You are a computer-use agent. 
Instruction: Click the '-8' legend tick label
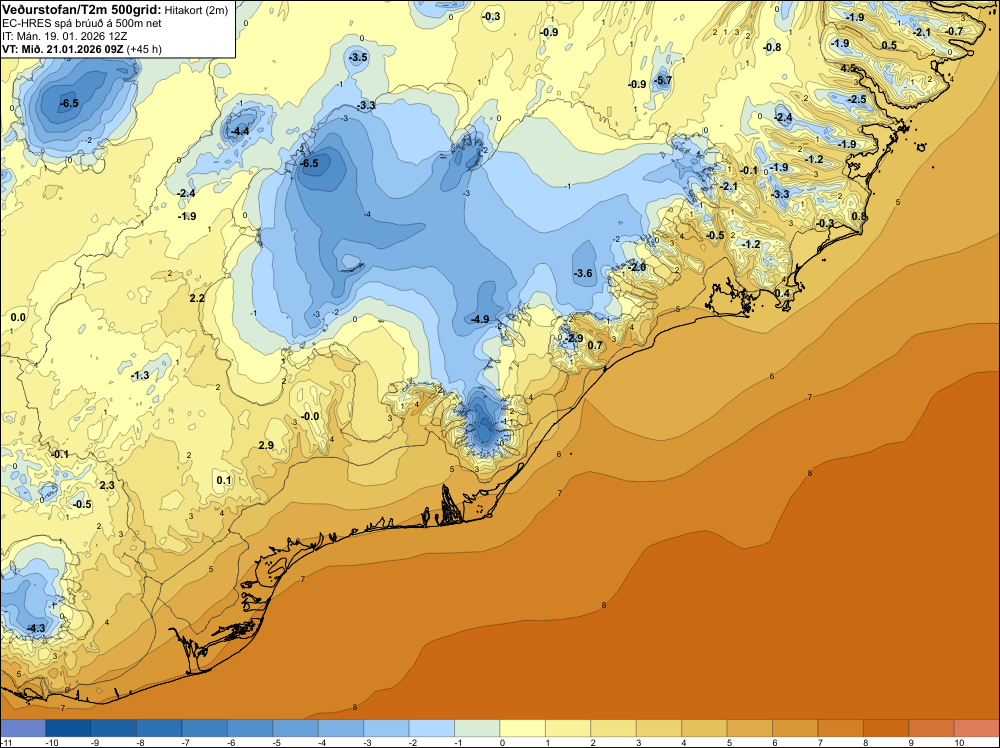click(x=140, y=742)
